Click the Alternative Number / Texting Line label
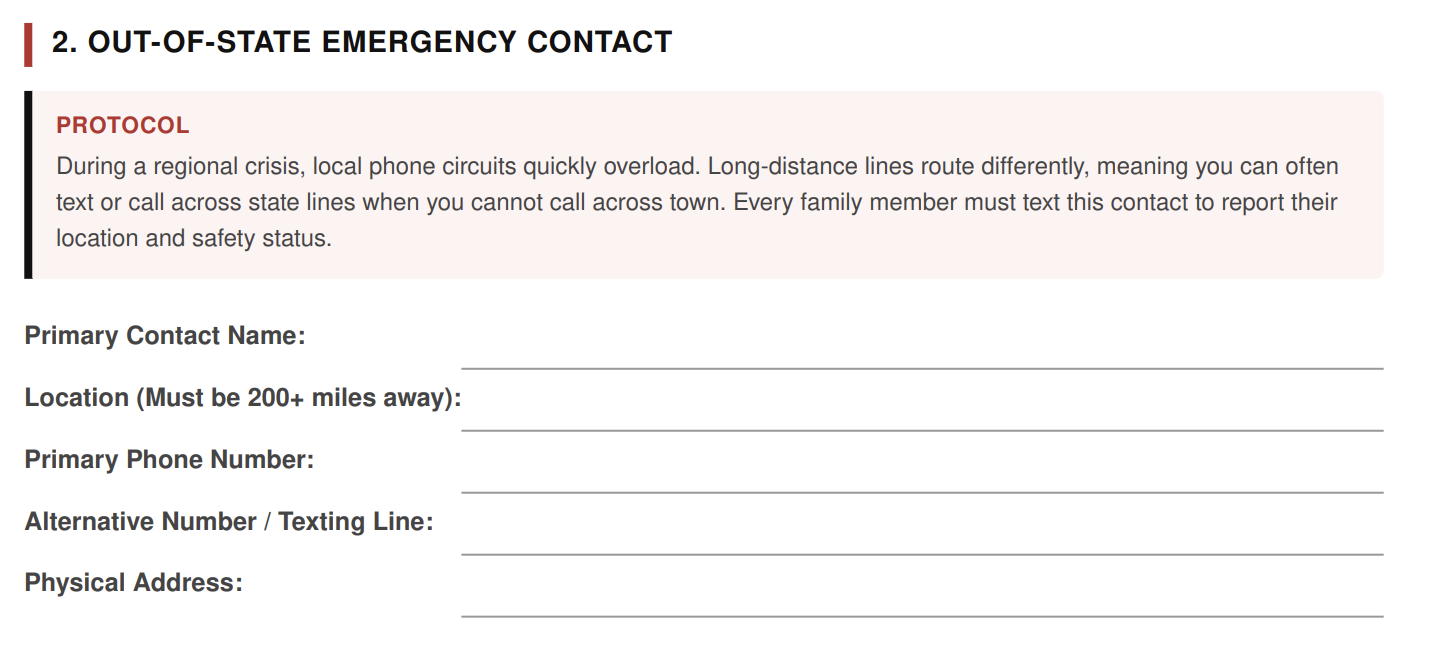Viewport: 1438px width, 660px height. click(229, 522)
